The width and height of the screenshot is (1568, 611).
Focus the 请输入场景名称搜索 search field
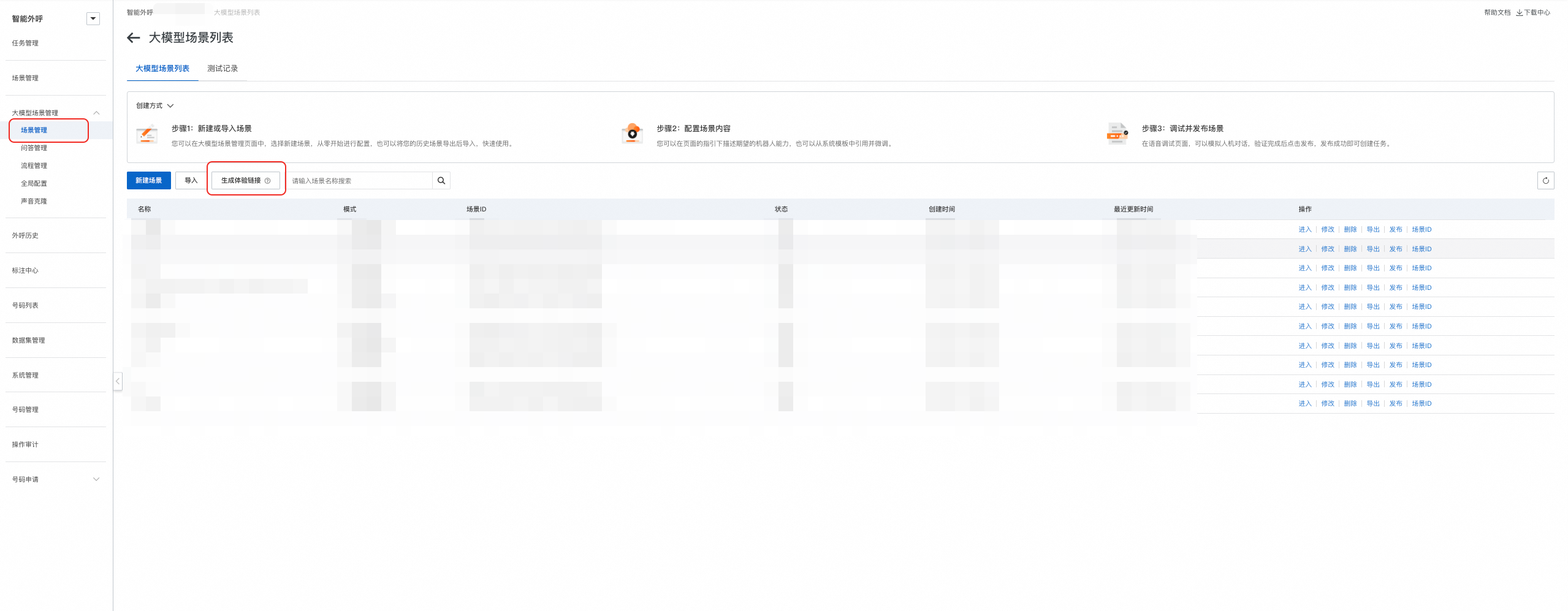360,181
